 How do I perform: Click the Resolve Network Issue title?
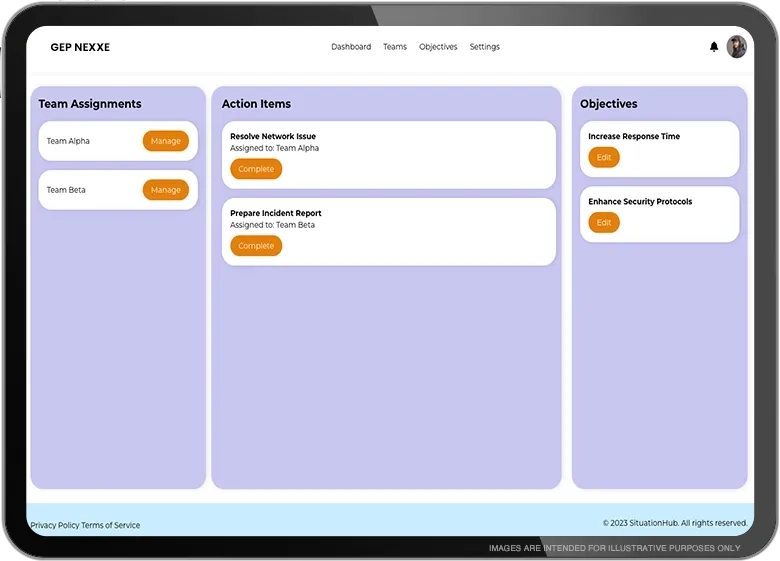pyautogui.click(x=273, y=136)
